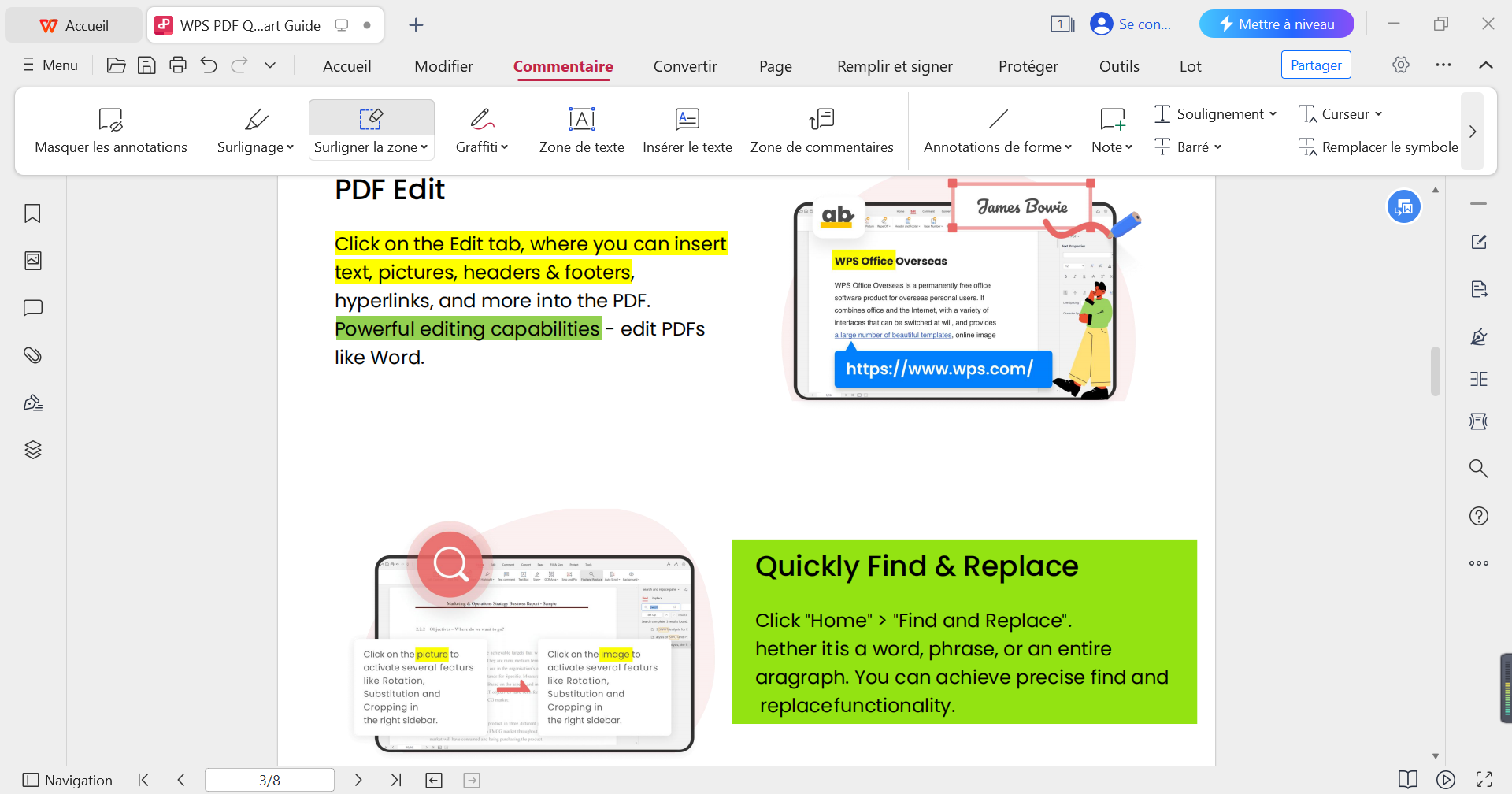Click the scroll down arrow
The width and height of the screenshot is (1512, 794).
coord(1436,756)
